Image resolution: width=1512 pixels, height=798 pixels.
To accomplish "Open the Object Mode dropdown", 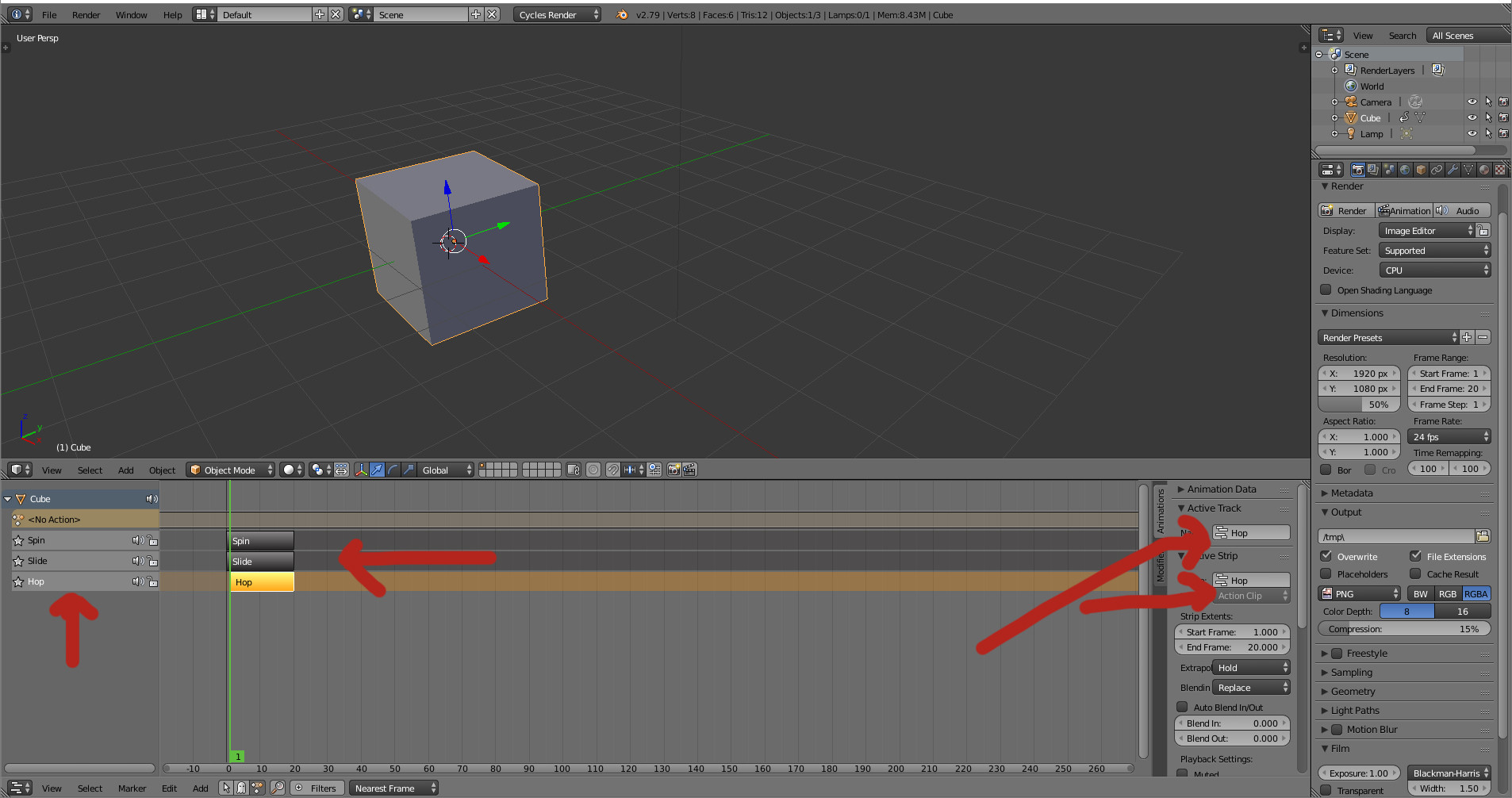I will tap(231, 470).
